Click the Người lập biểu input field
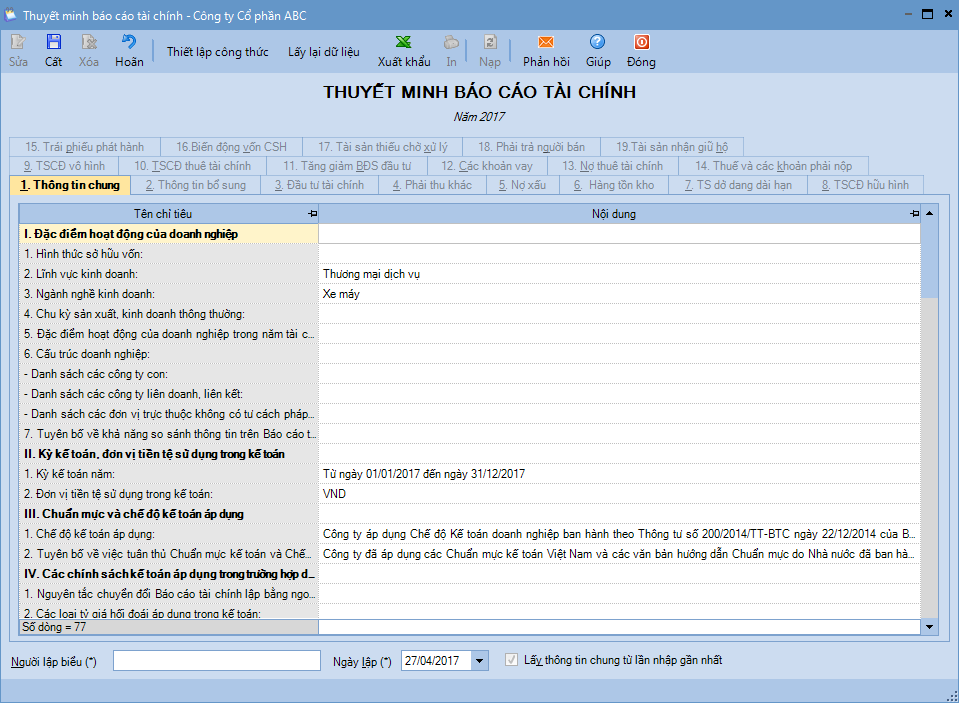This screenshot has height=703, width=959. tap(216, 661)
